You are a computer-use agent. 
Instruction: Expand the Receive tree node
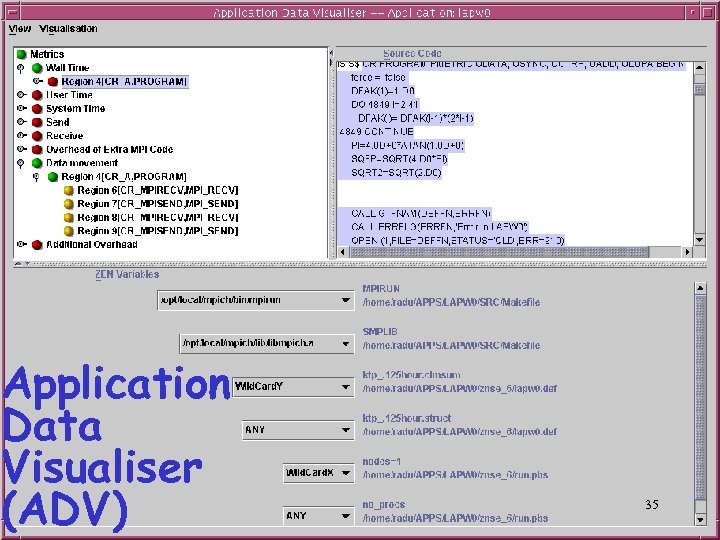pos(21,135)
